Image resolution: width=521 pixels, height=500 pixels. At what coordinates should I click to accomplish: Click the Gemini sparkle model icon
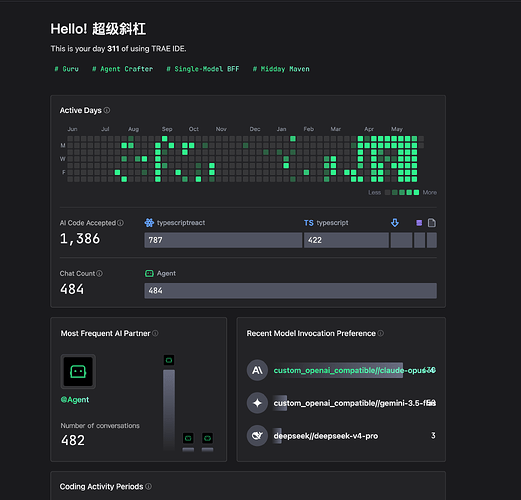pos(257,403)
